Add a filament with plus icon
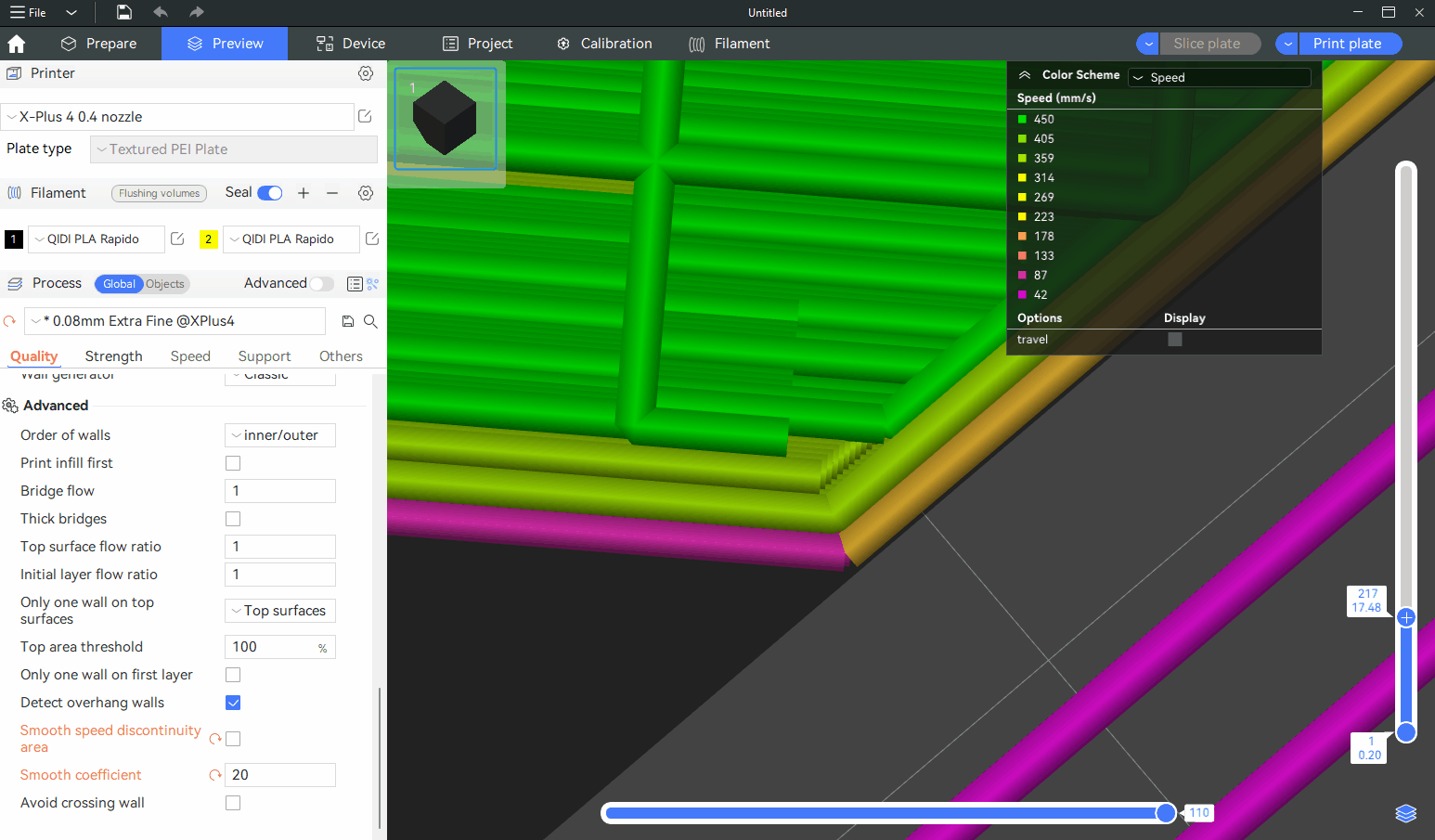 (x=304, y=193)
